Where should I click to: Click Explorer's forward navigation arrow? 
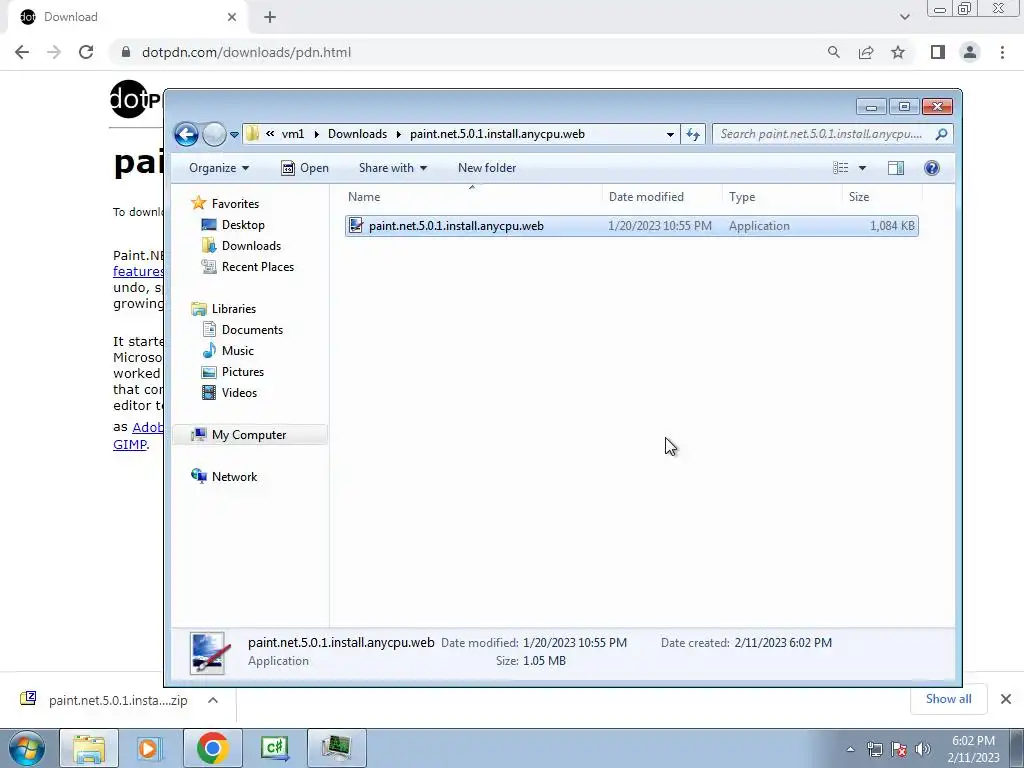point(214,135)
